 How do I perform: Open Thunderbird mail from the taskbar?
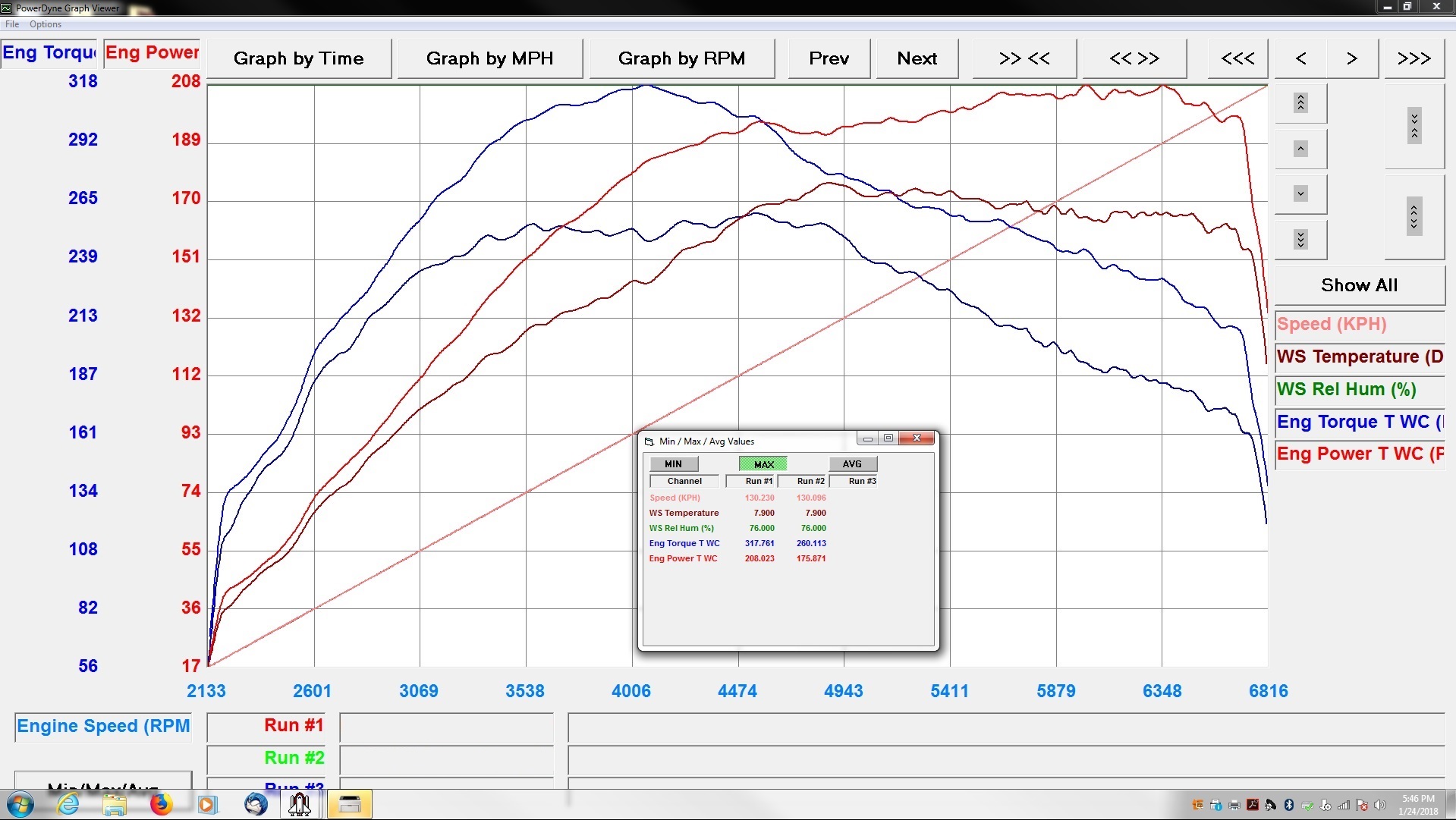[x=256, y=804]
